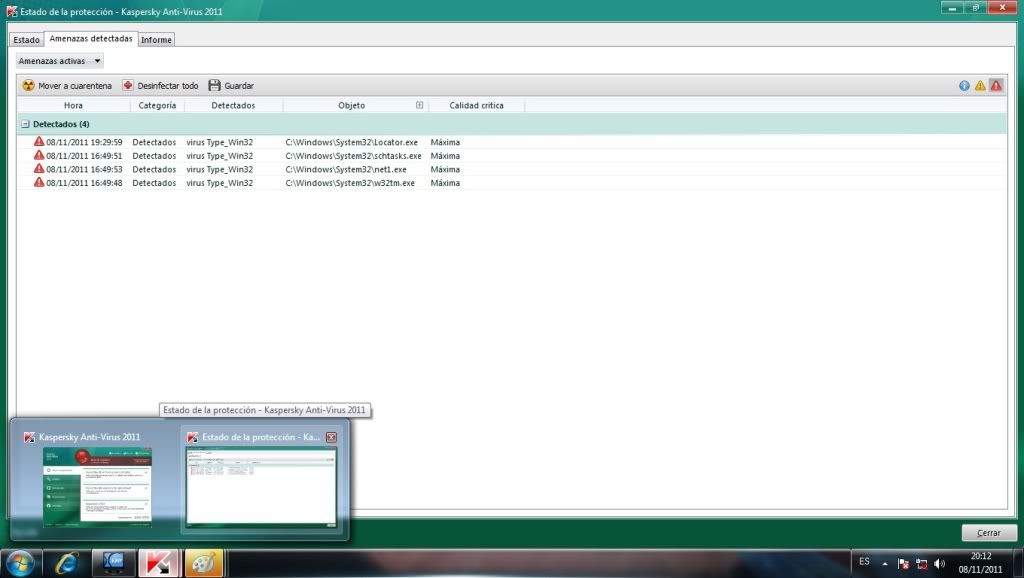Click the Kaspersky taskbar button

(158, 563)
